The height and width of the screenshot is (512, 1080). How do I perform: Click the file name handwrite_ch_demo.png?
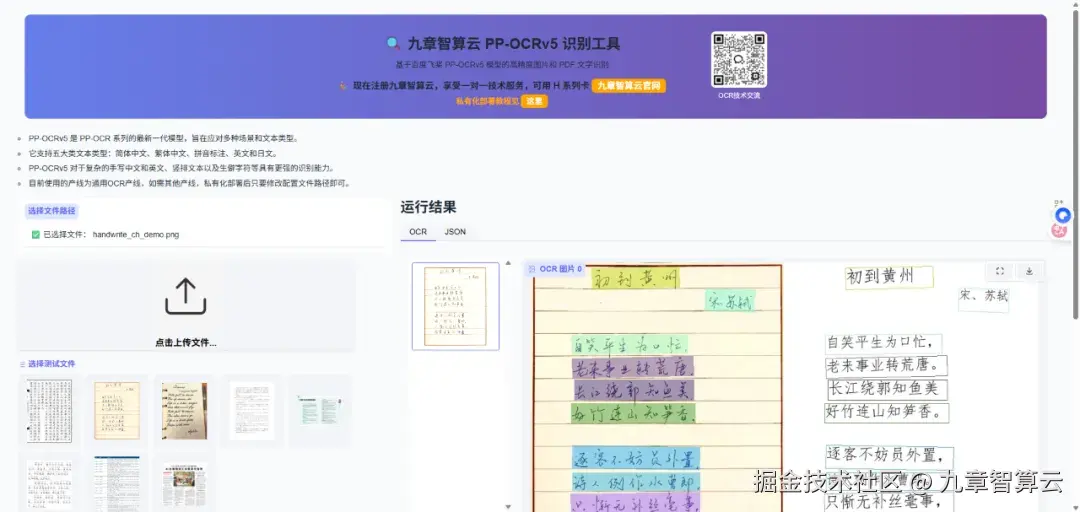[136, 234]
